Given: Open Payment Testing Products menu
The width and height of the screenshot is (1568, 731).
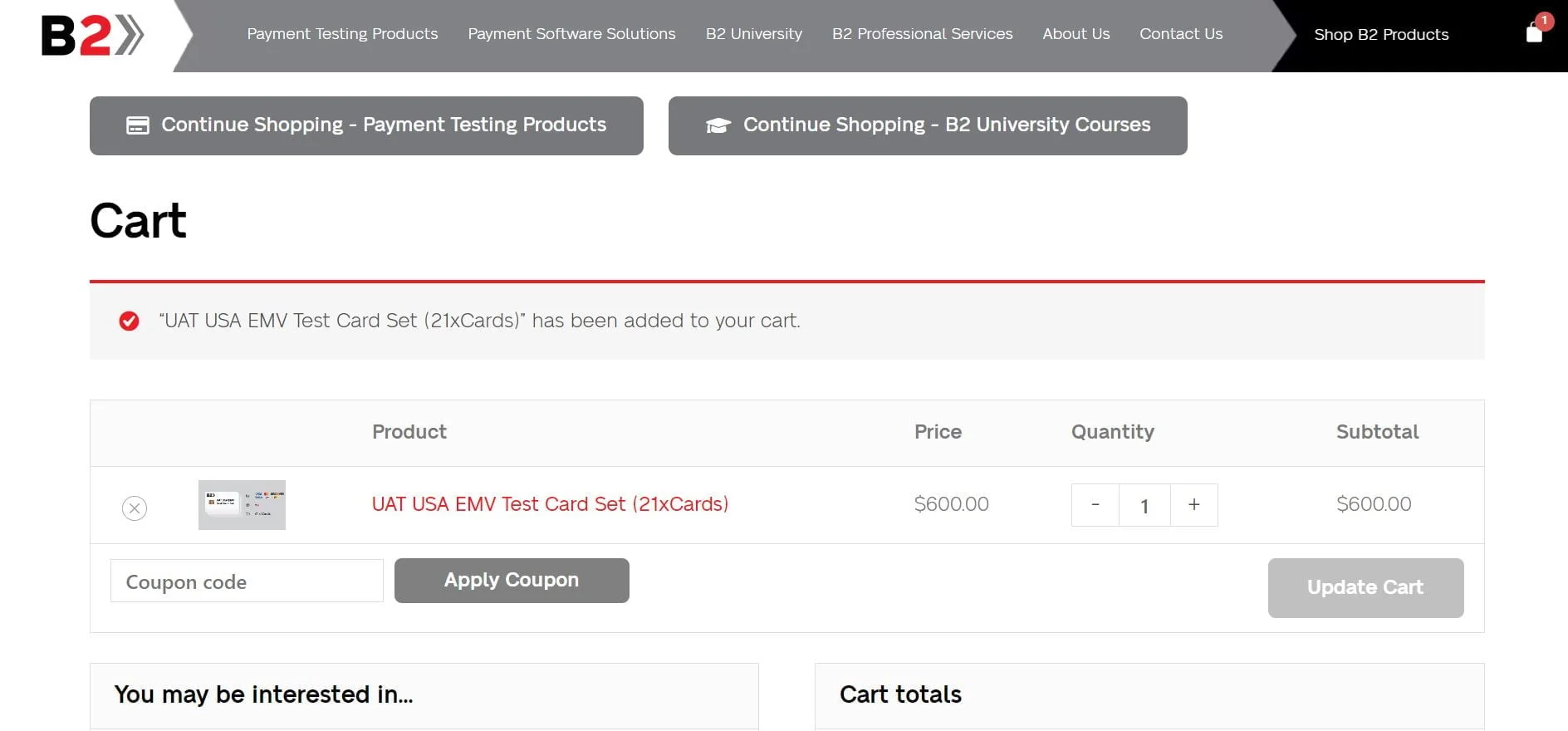Looking at the screenshot, I should 342,34.
